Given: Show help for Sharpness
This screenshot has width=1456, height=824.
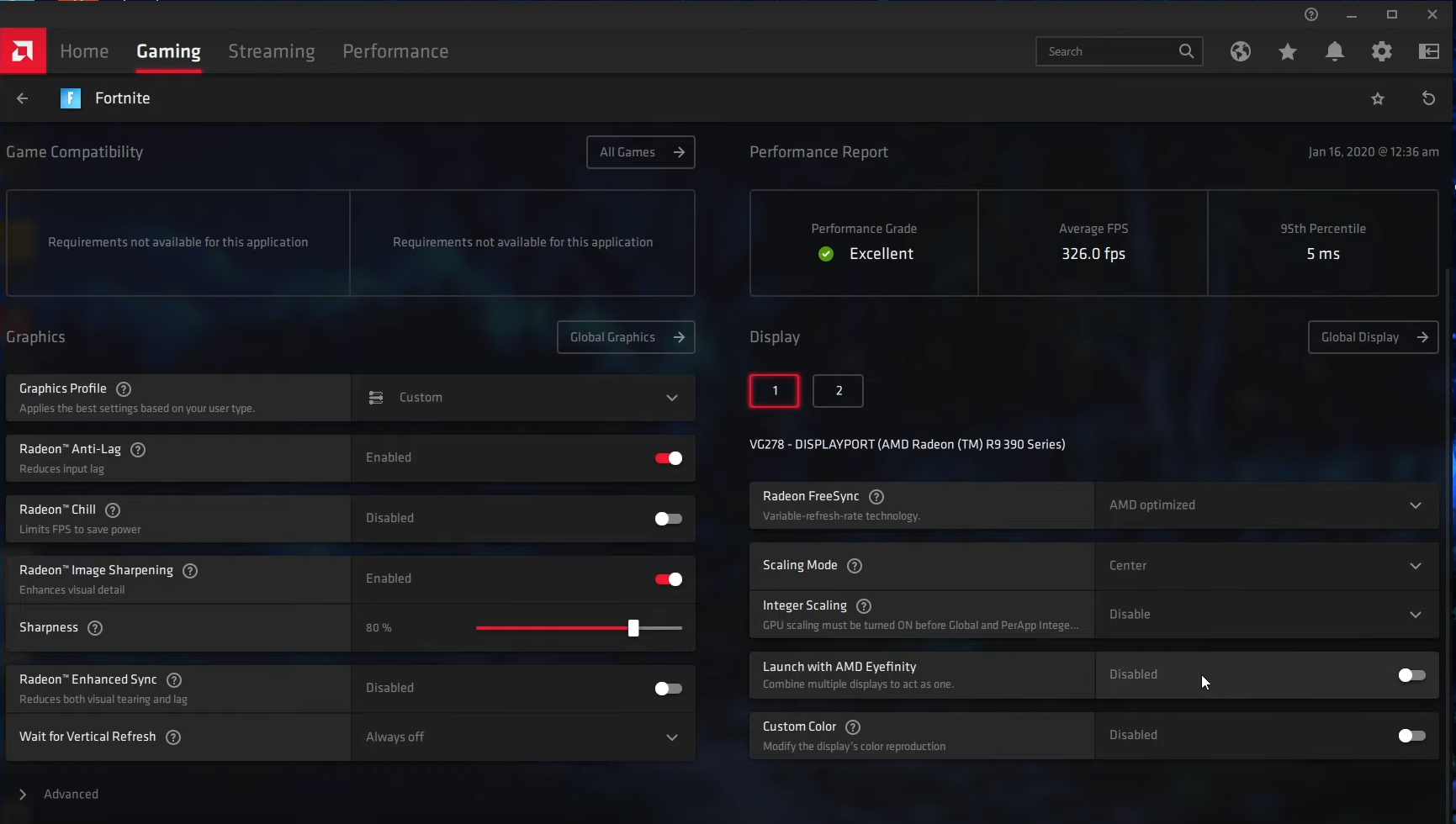Looking at the screenshot, I should 95,628.
